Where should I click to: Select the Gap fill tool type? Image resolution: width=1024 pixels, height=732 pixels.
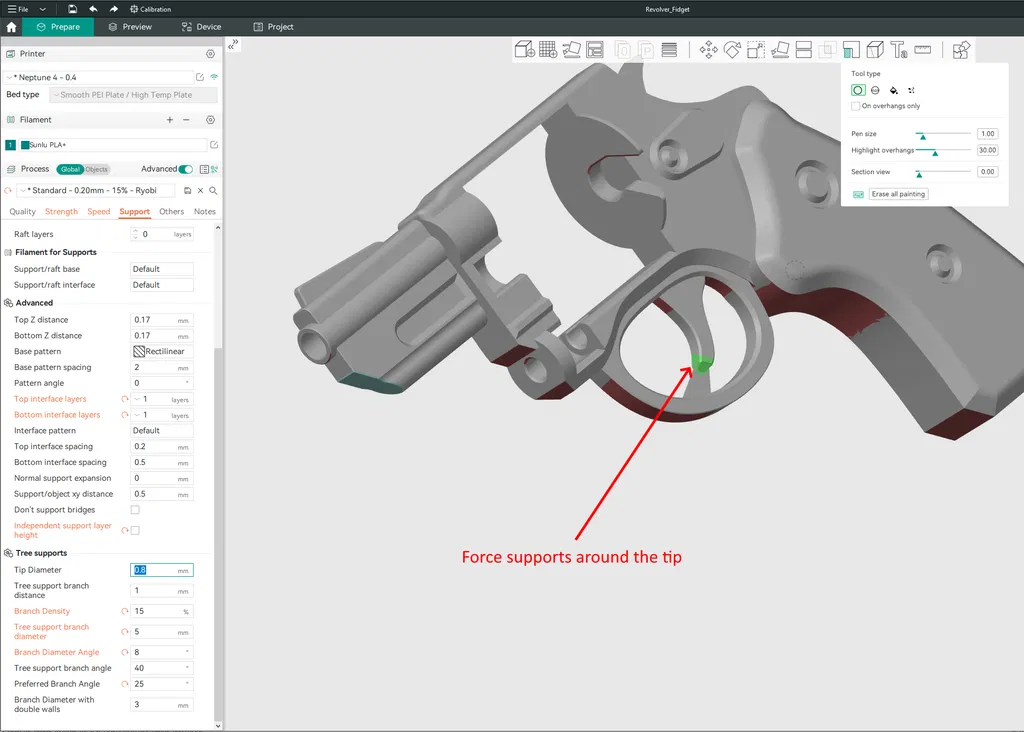pyautogui.click(x=911, y=90)
